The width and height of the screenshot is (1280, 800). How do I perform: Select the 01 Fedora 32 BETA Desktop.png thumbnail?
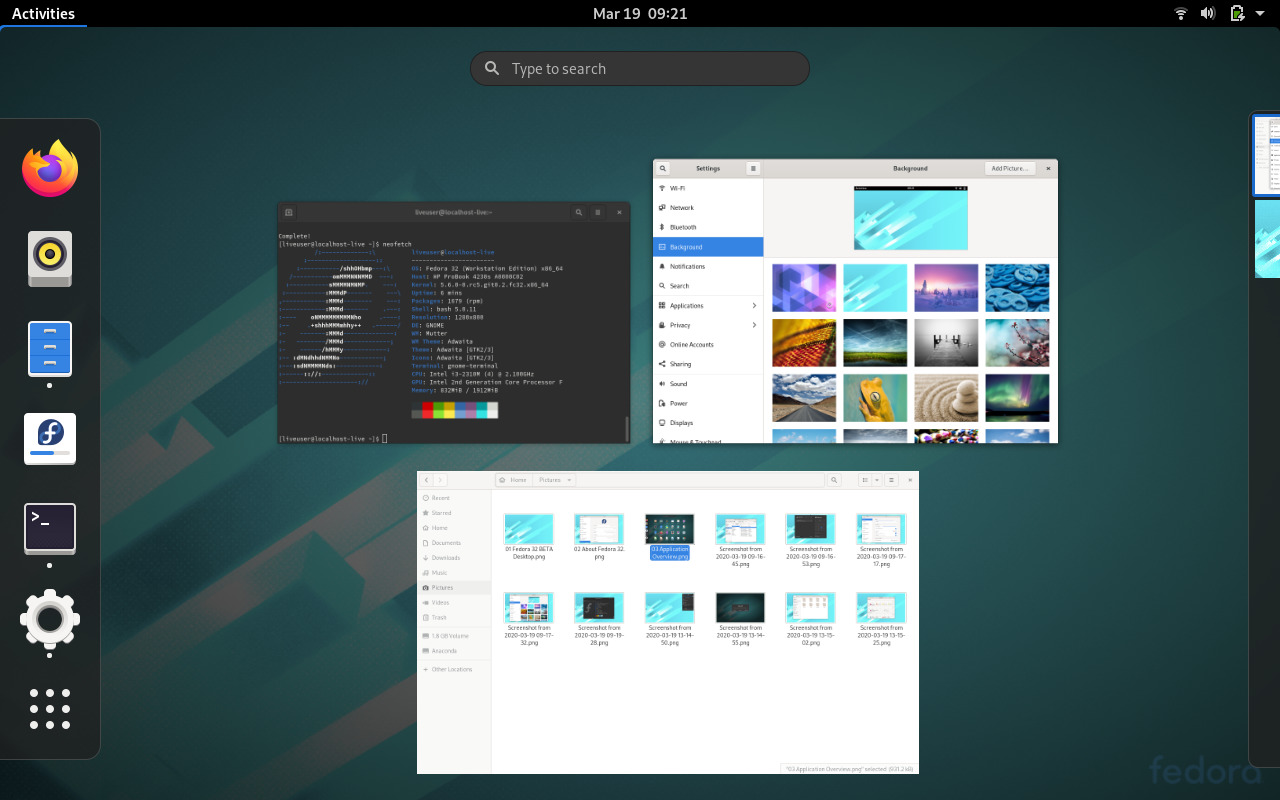(x=529, y=529)
